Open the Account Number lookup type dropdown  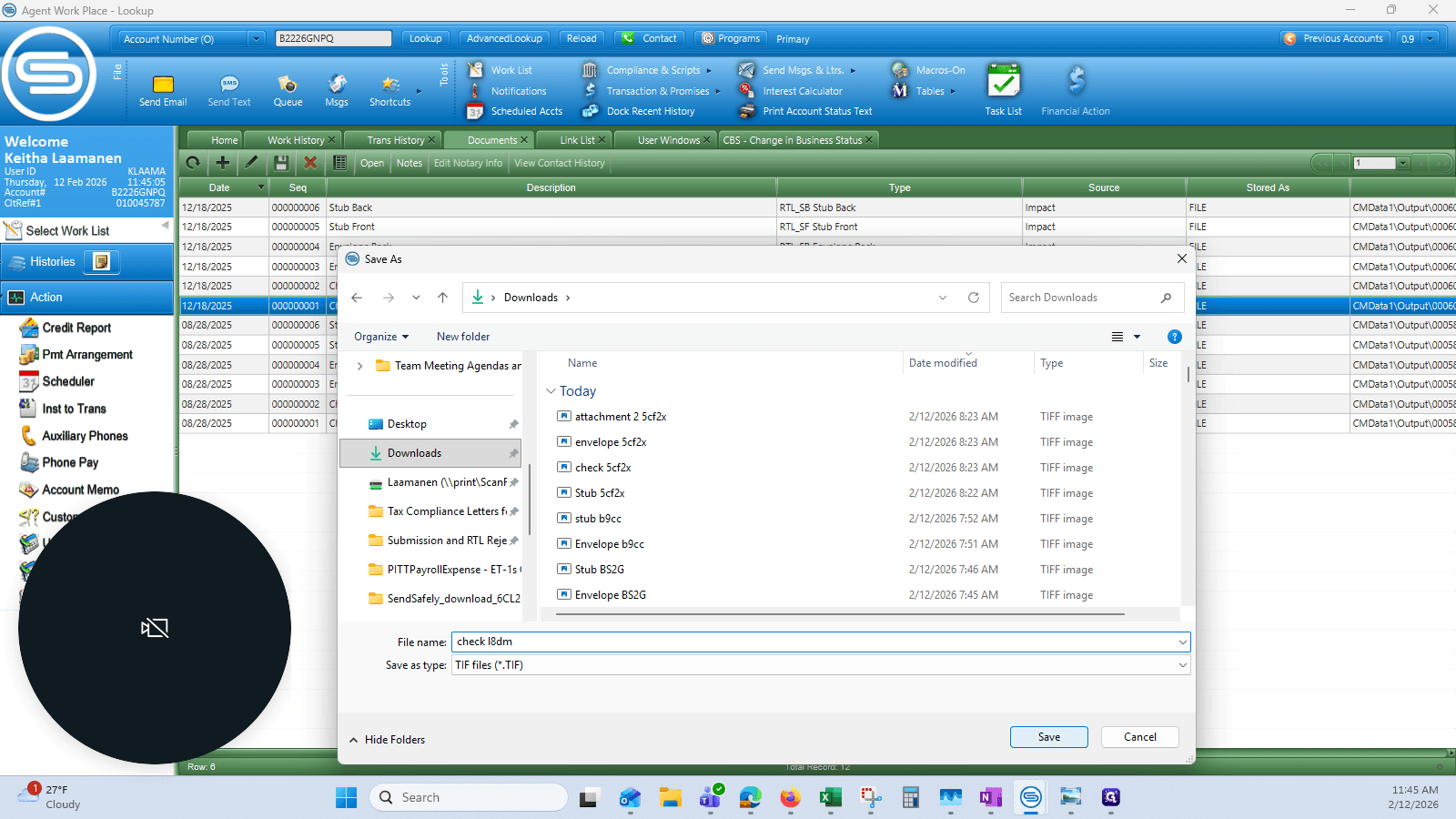tap(256, 39)
